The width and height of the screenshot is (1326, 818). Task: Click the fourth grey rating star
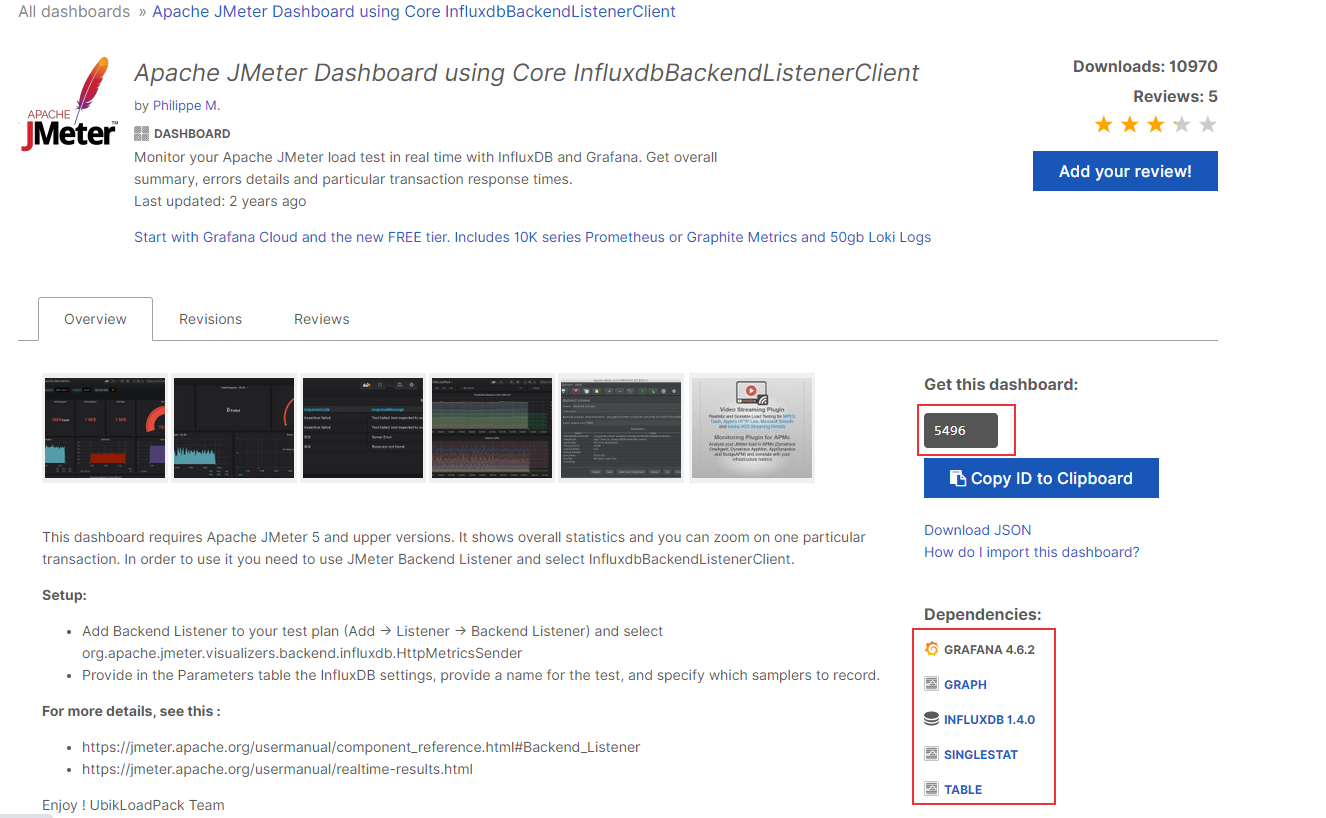(1182, 125)
